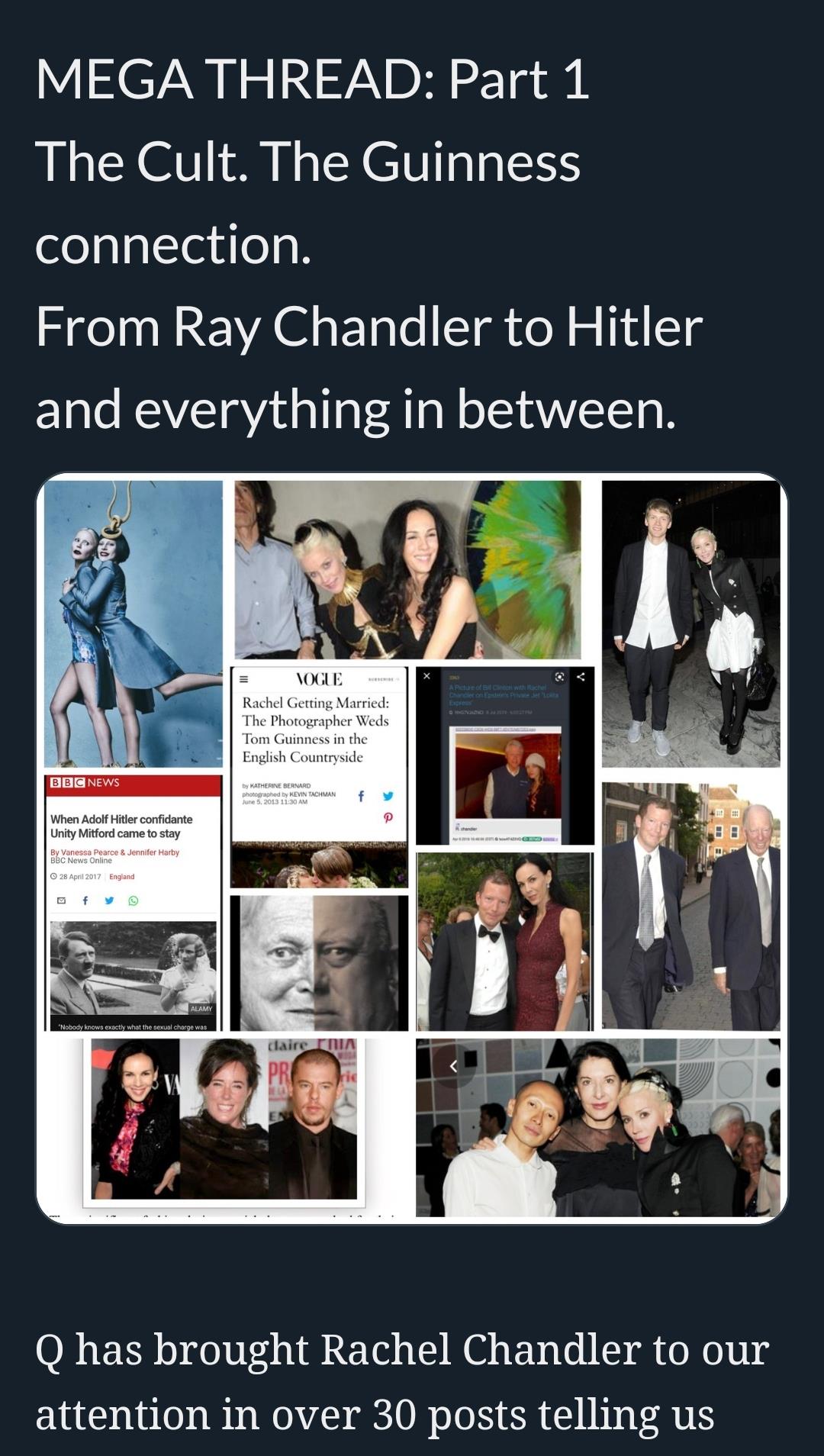Tap the lens search icon in dark viewer
This screenshot has width=824, height=1456.
[560, 677]
